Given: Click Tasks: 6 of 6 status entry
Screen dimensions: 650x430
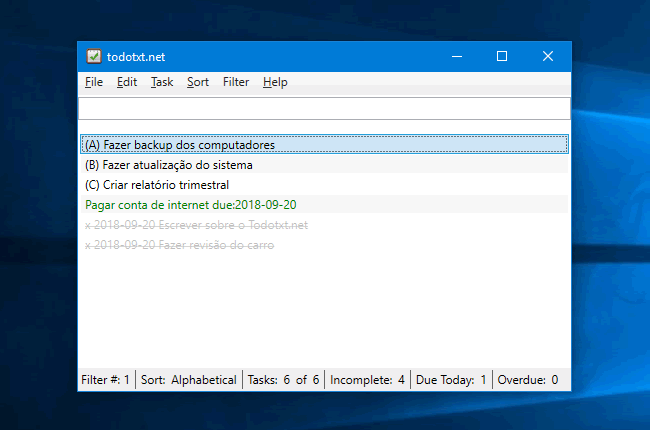Looking at the screenshot, I should click(283, 380).
